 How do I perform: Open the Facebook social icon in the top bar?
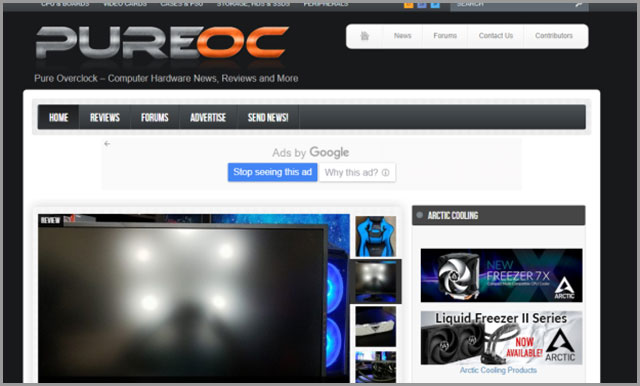click(x=422, y=4)
